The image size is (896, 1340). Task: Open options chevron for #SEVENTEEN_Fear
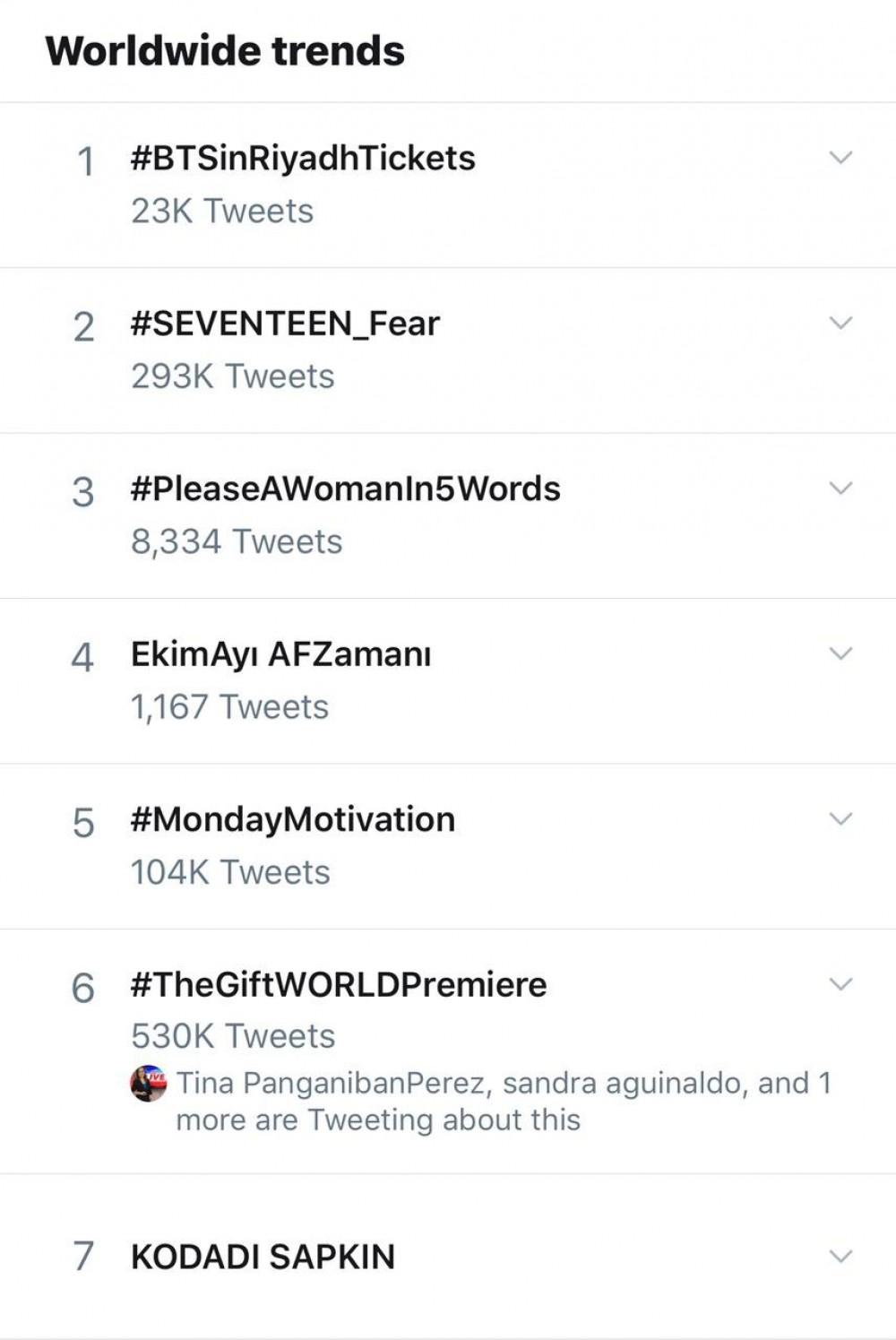pos(840,323)
